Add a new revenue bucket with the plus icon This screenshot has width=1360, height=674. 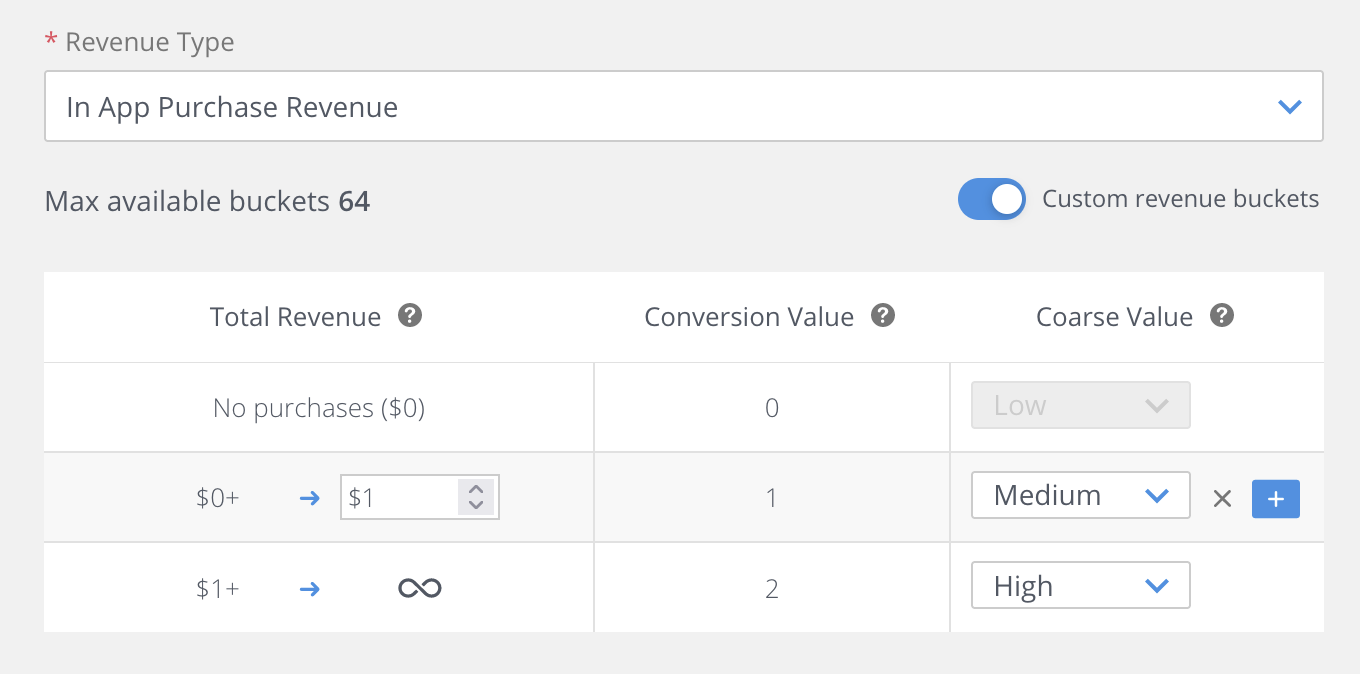coord(1275,498)
